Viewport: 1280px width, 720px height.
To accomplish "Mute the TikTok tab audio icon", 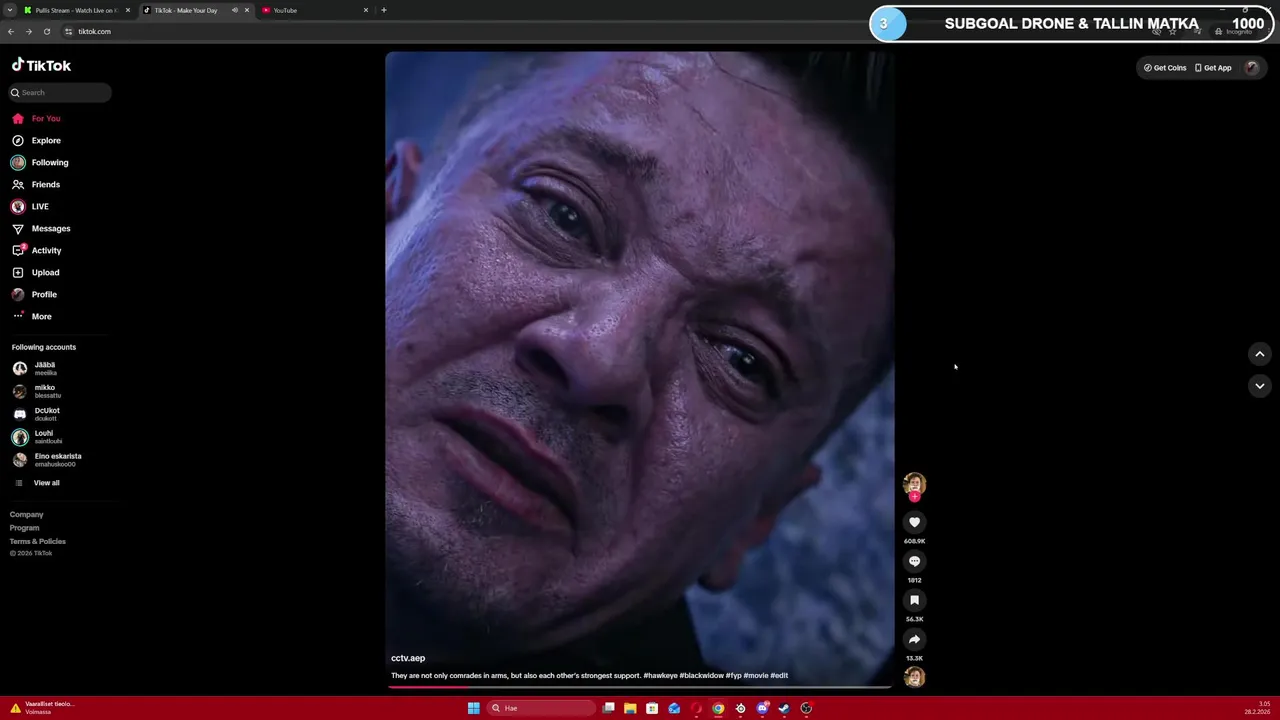I will [235, 10].
